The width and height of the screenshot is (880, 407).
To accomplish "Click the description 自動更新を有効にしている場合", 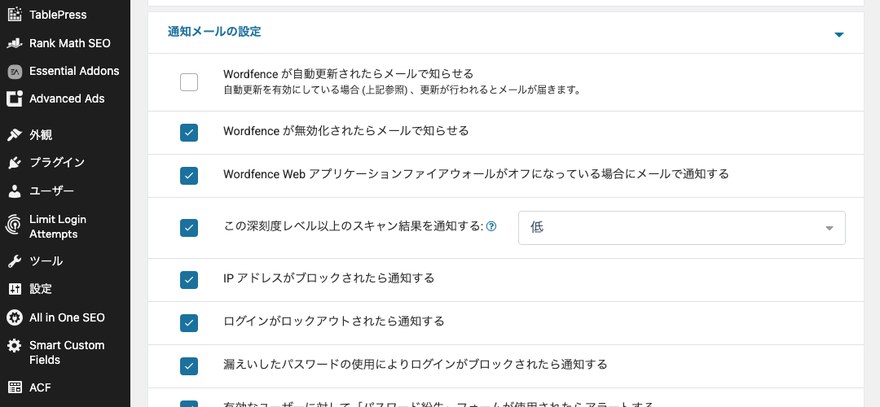I will (x=401, y=90).
